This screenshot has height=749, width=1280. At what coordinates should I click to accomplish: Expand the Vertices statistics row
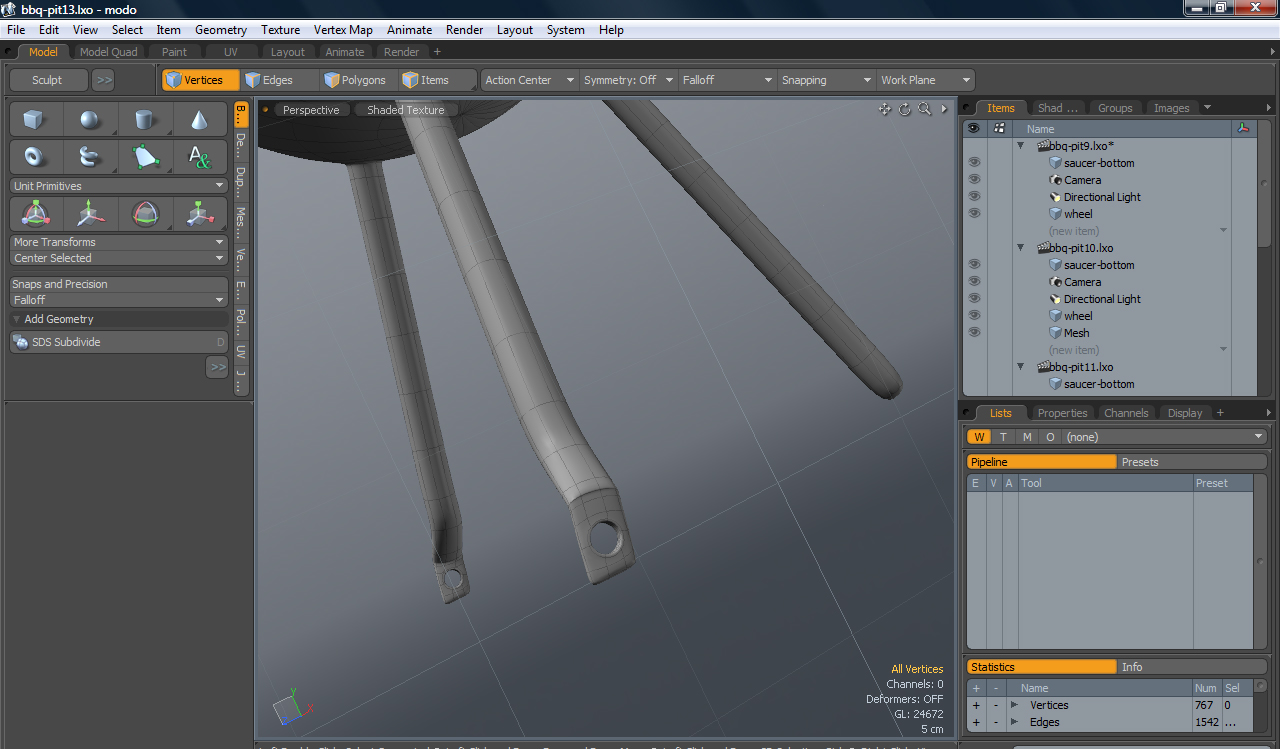pyautogui.click(x=1014, y=705)
